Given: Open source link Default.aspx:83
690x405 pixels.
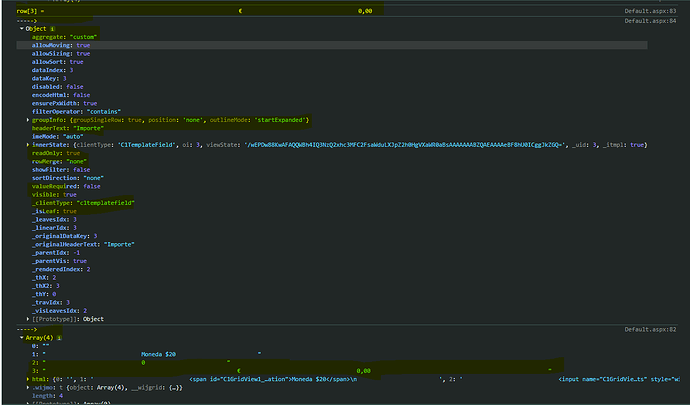Looking at the screenshot, I should 650,11.
